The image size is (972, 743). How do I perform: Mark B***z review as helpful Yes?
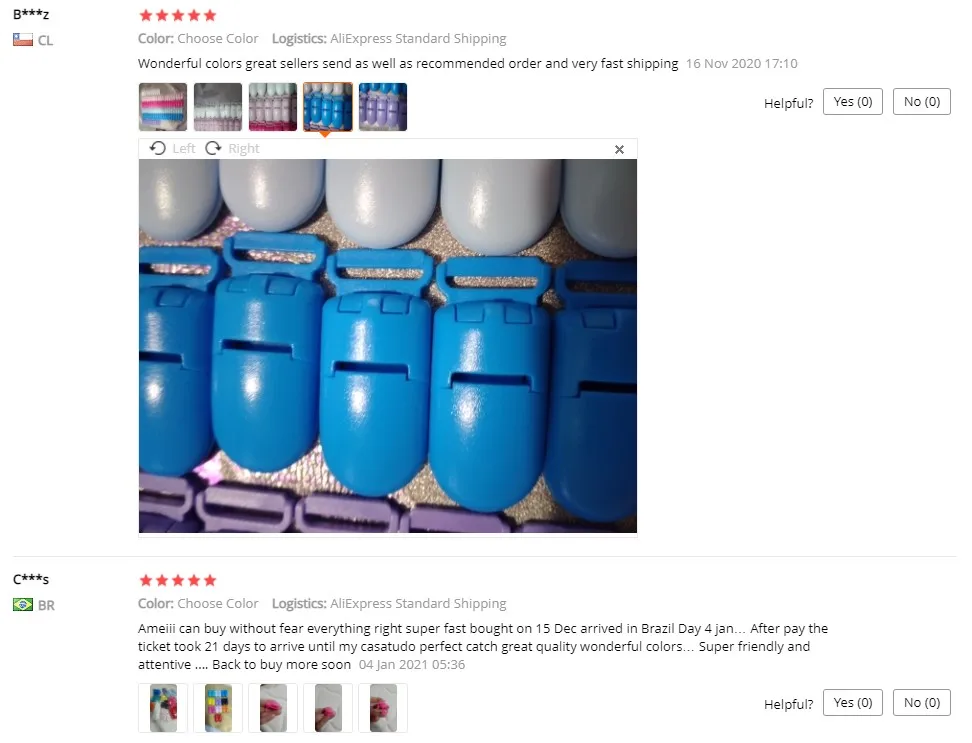[x=853, y=102]
